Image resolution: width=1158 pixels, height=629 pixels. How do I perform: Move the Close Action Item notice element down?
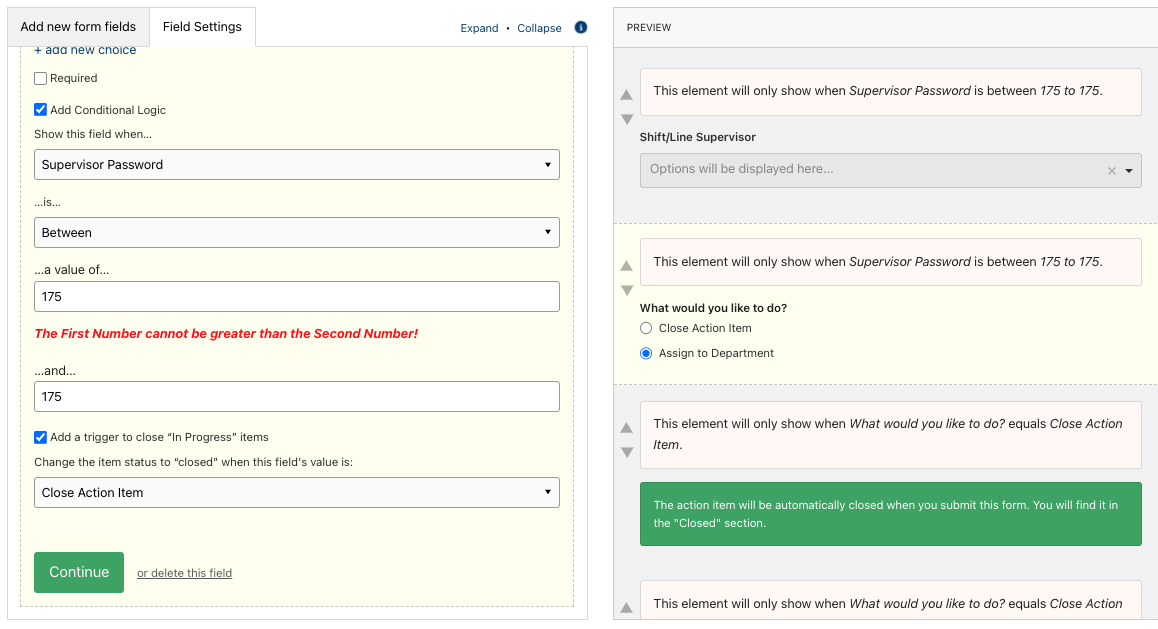click(x=626, y=451)
